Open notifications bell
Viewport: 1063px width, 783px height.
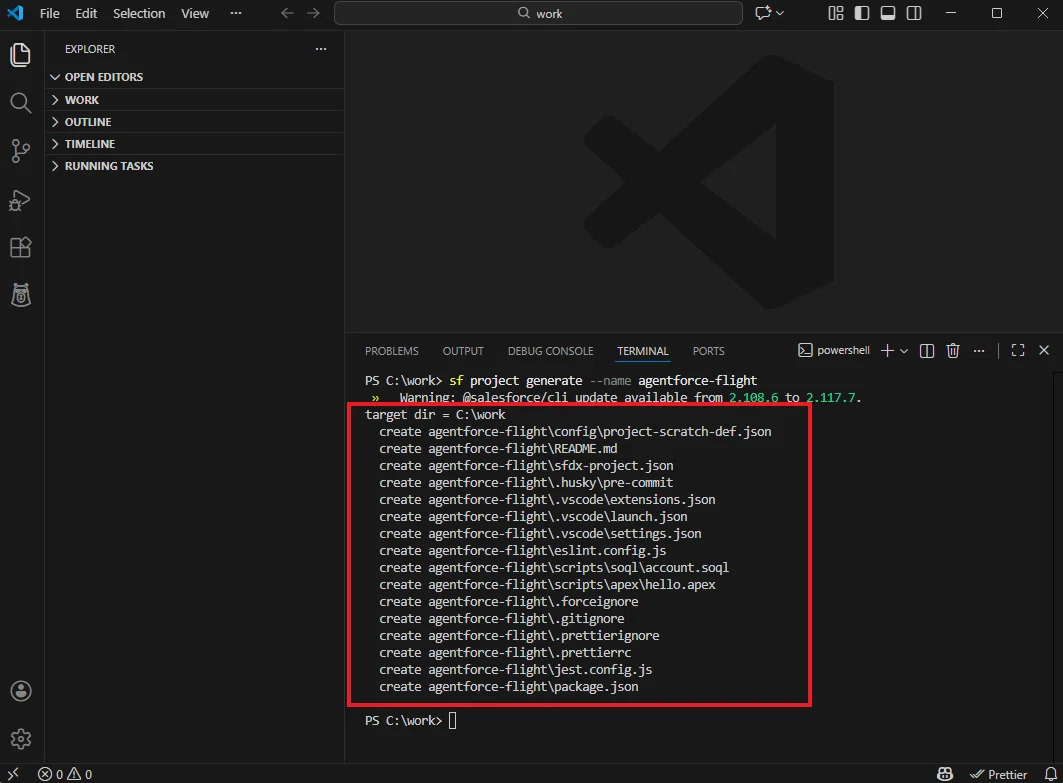point(1050,774)
